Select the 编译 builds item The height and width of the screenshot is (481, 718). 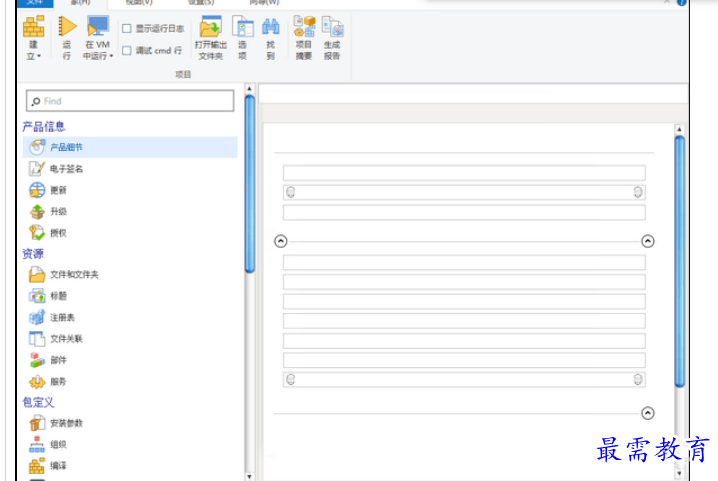click(x=48, y=465)
